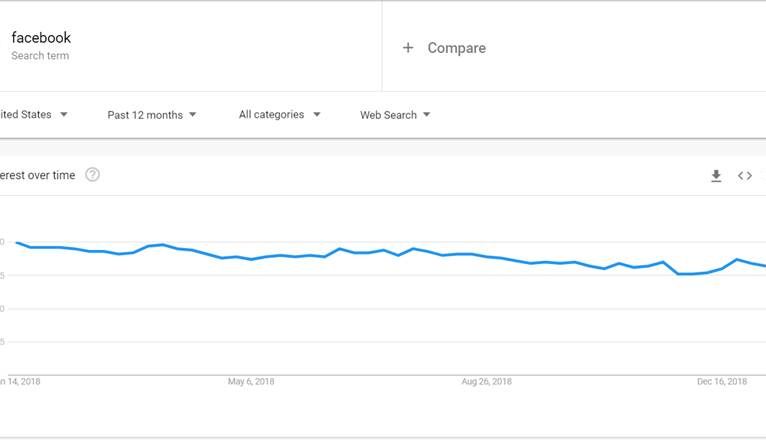Click the dropdown arrow next to Past 12 months

point(193,115)
